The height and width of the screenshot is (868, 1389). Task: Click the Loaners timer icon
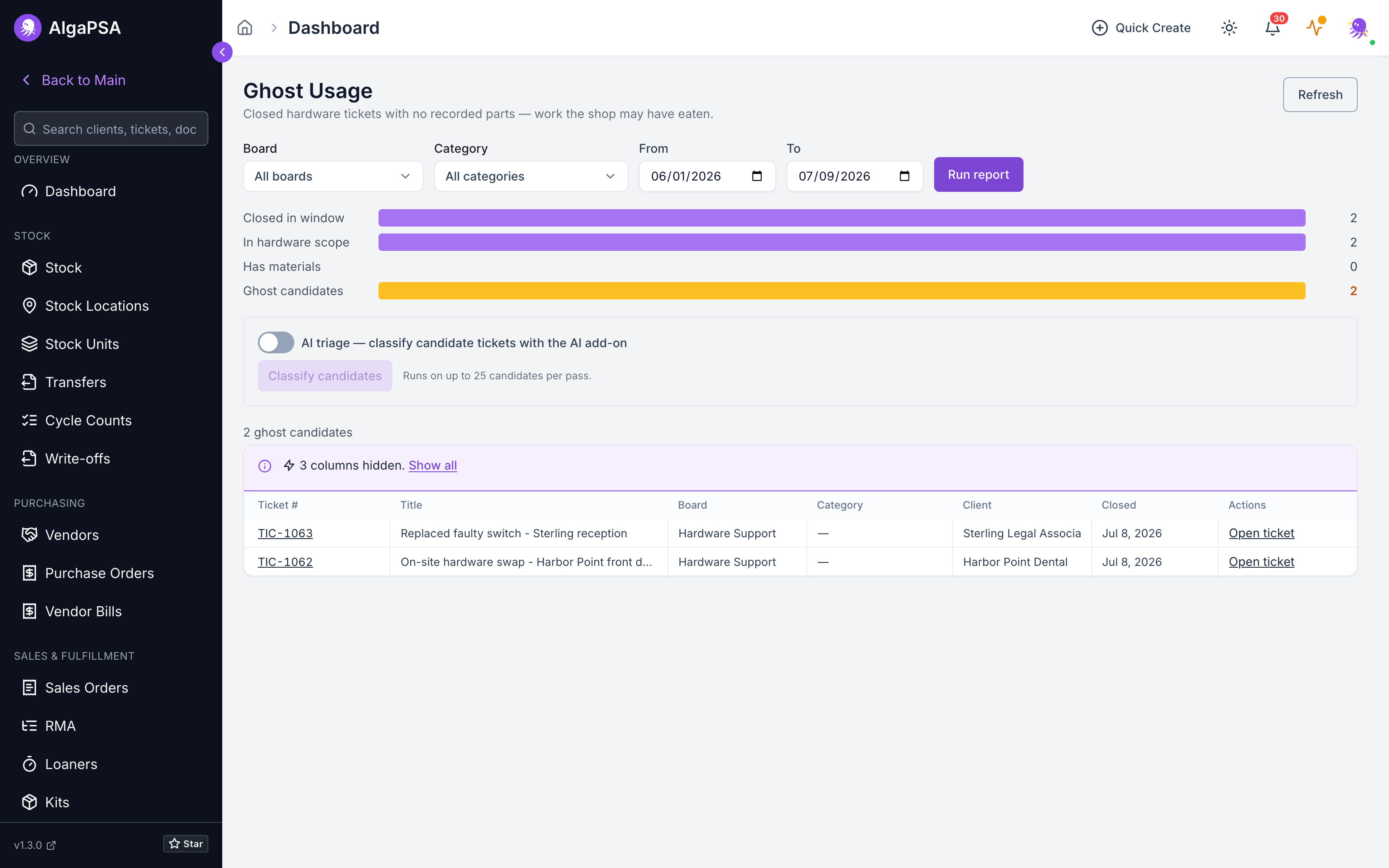point(29,764)
